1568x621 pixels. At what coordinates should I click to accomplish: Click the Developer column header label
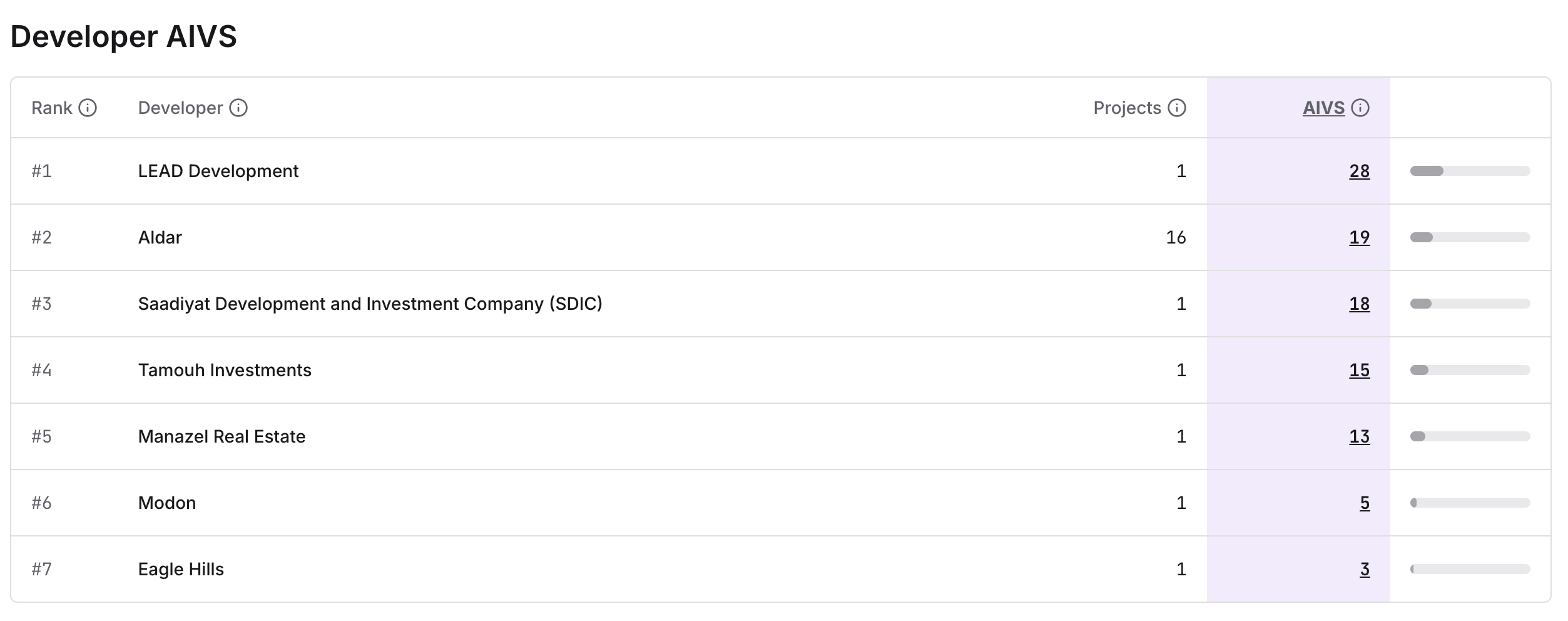180,108
